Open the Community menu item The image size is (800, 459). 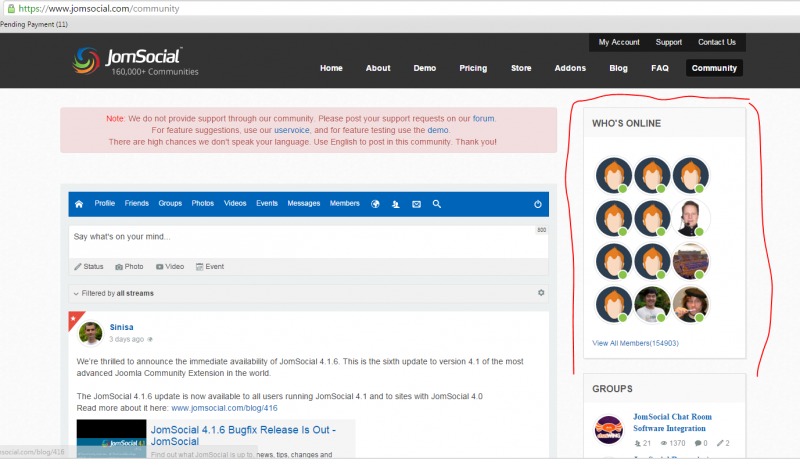tap(714, 68)
